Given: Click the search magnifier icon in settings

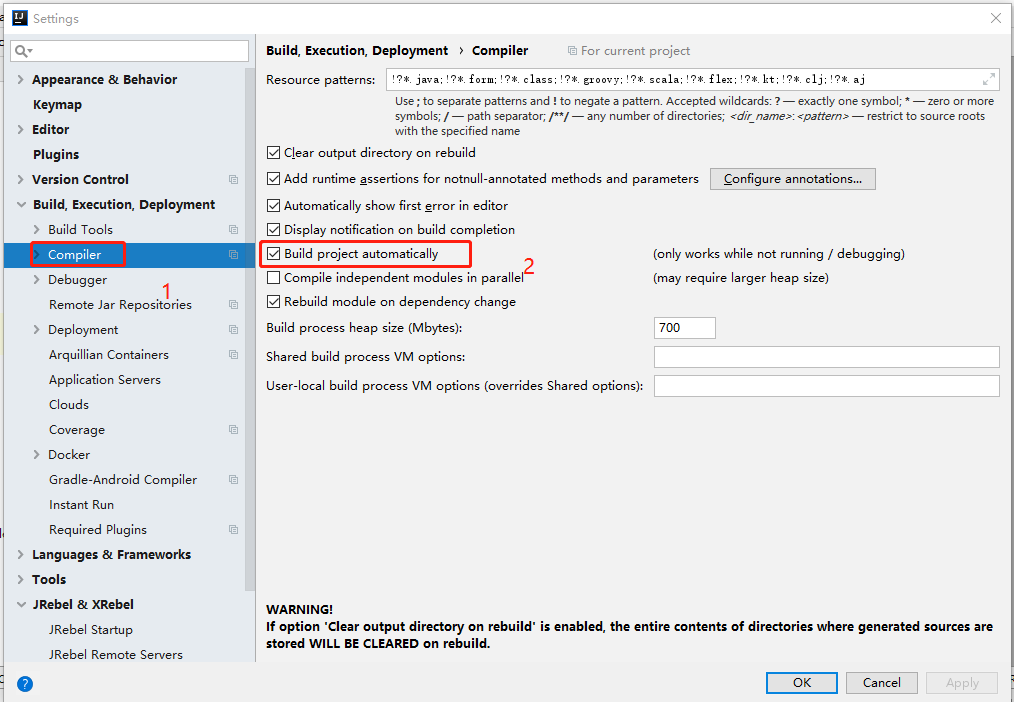Looking at the screenshot, I should click(21, 51).
